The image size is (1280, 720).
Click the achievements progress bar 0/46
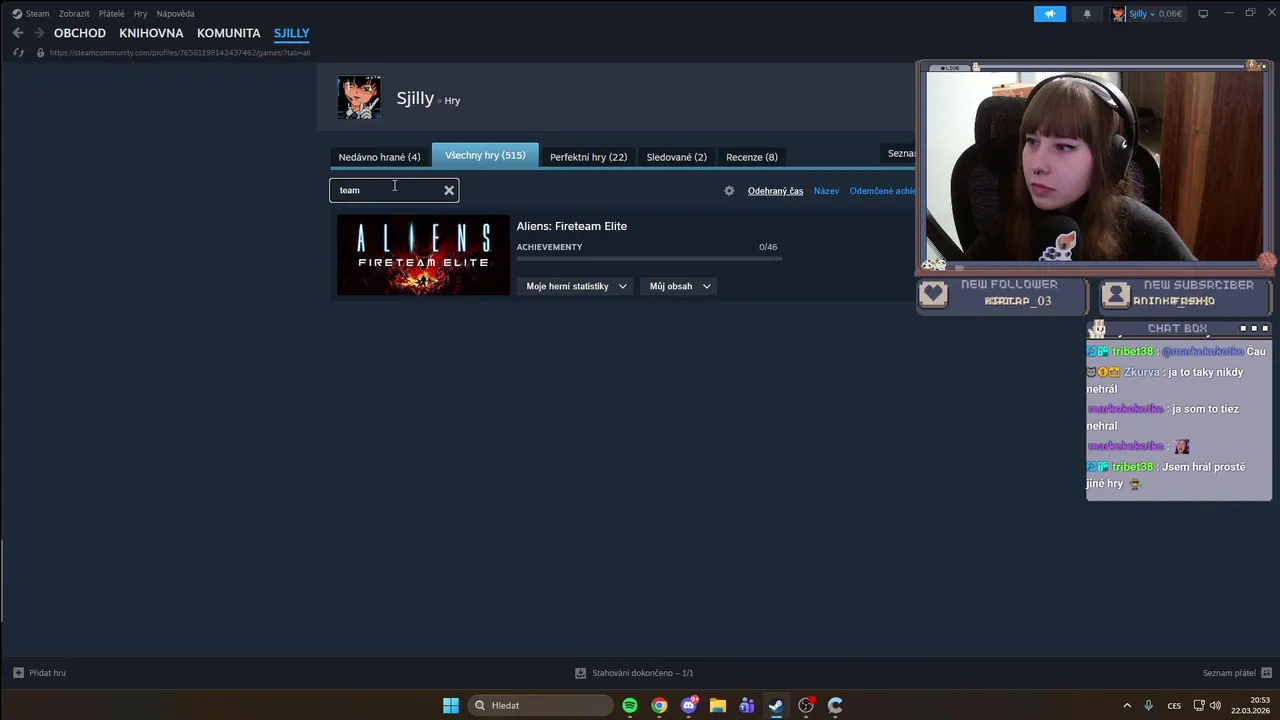tap(649, 259)
